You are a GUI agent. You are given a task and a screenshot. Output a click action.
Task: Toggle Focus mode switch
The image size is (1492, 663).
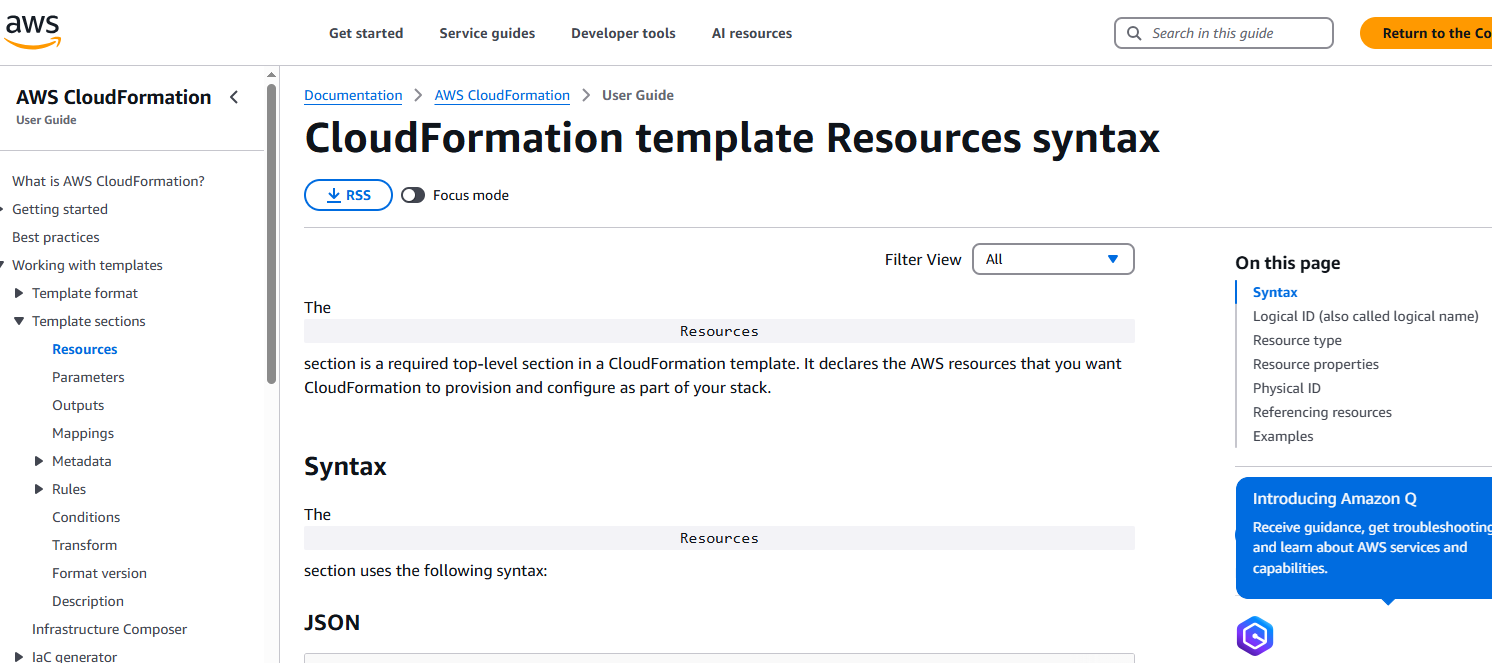pyautogui.click(x=413, y=195)
